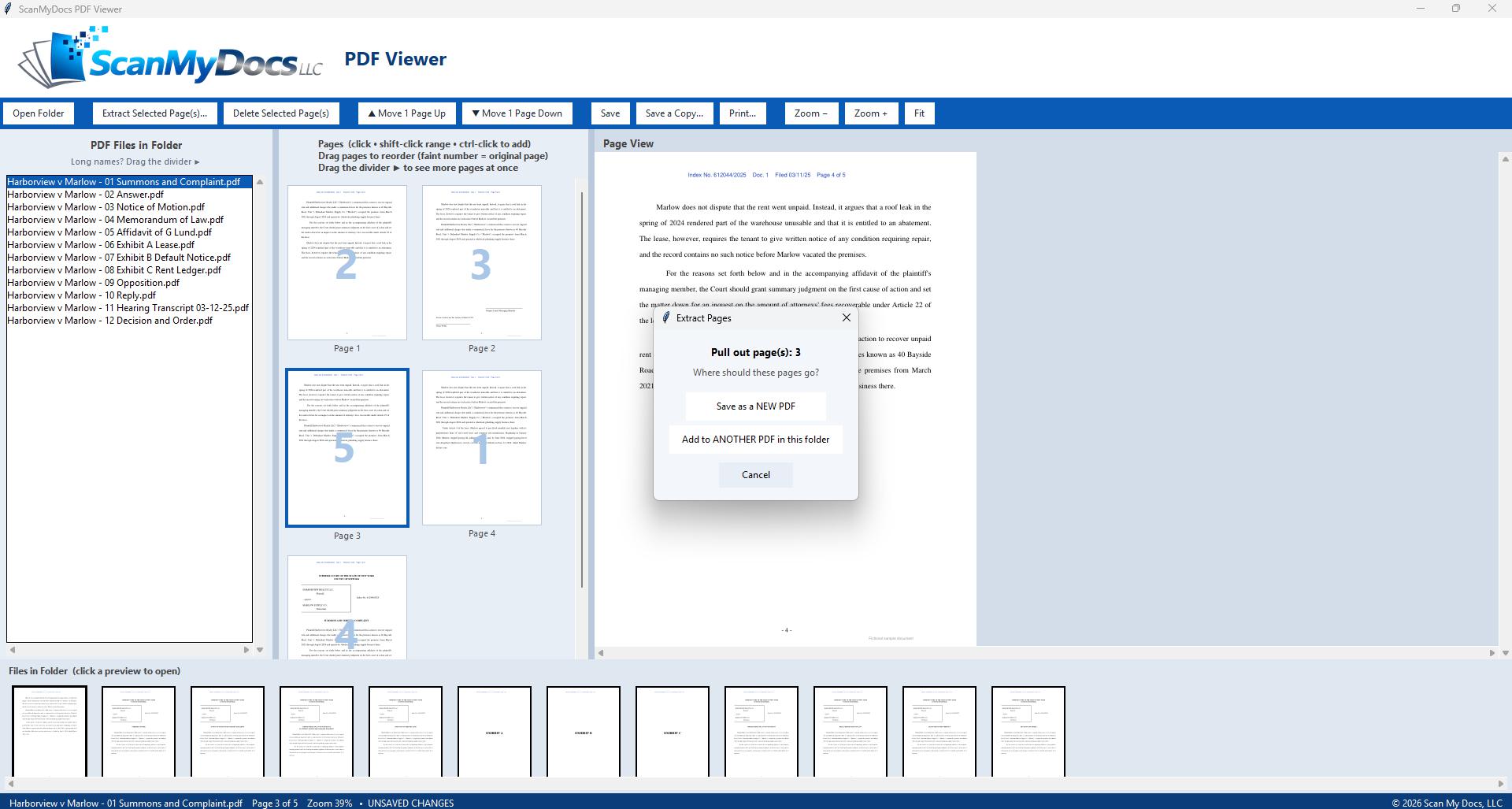This screenshot has height=809, width=1512.
Task: Save the current PDF
Action: pyautogui.click(x=610, y=113)
